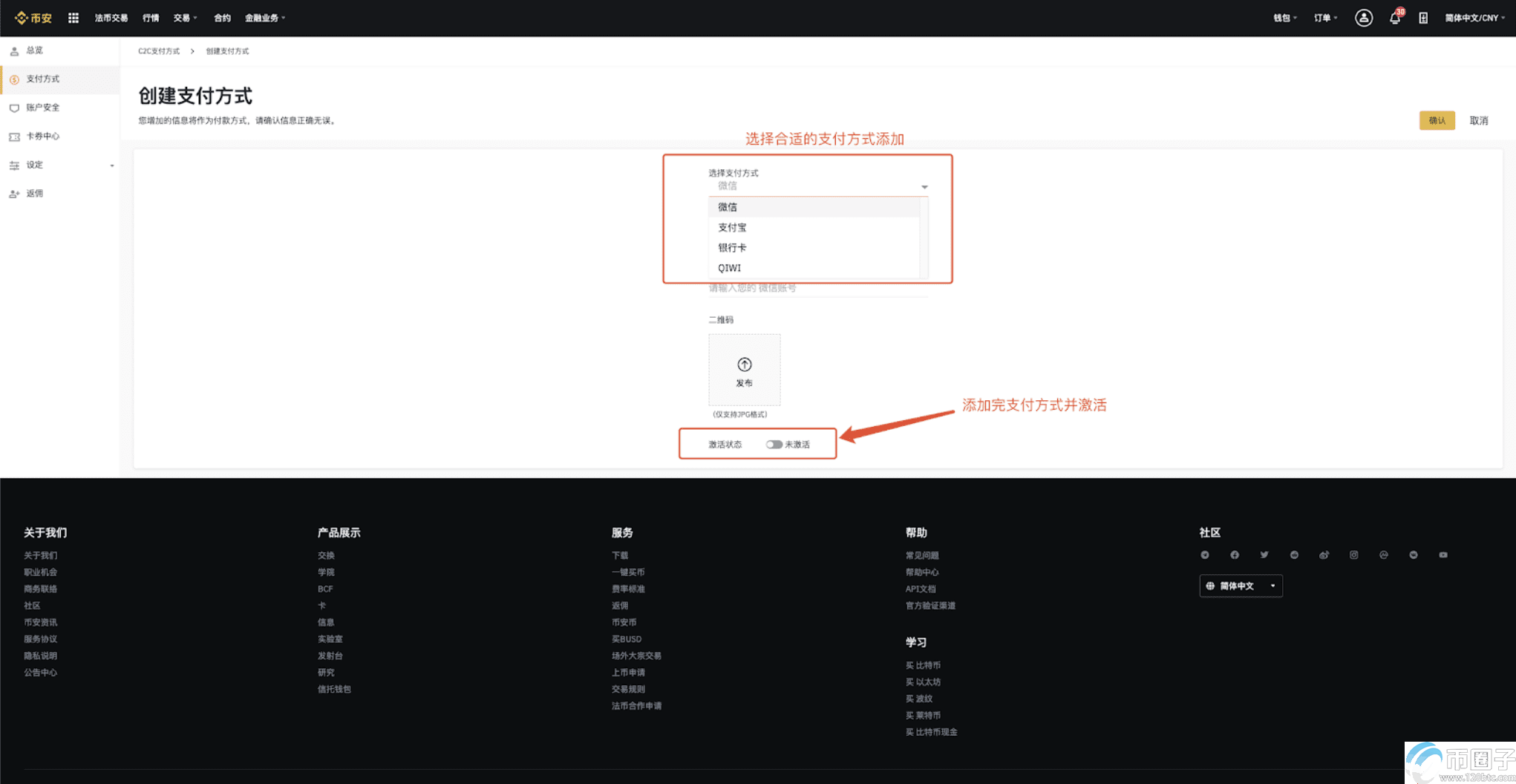Go to 卡券中心 in the sidebar

point(59,137)
